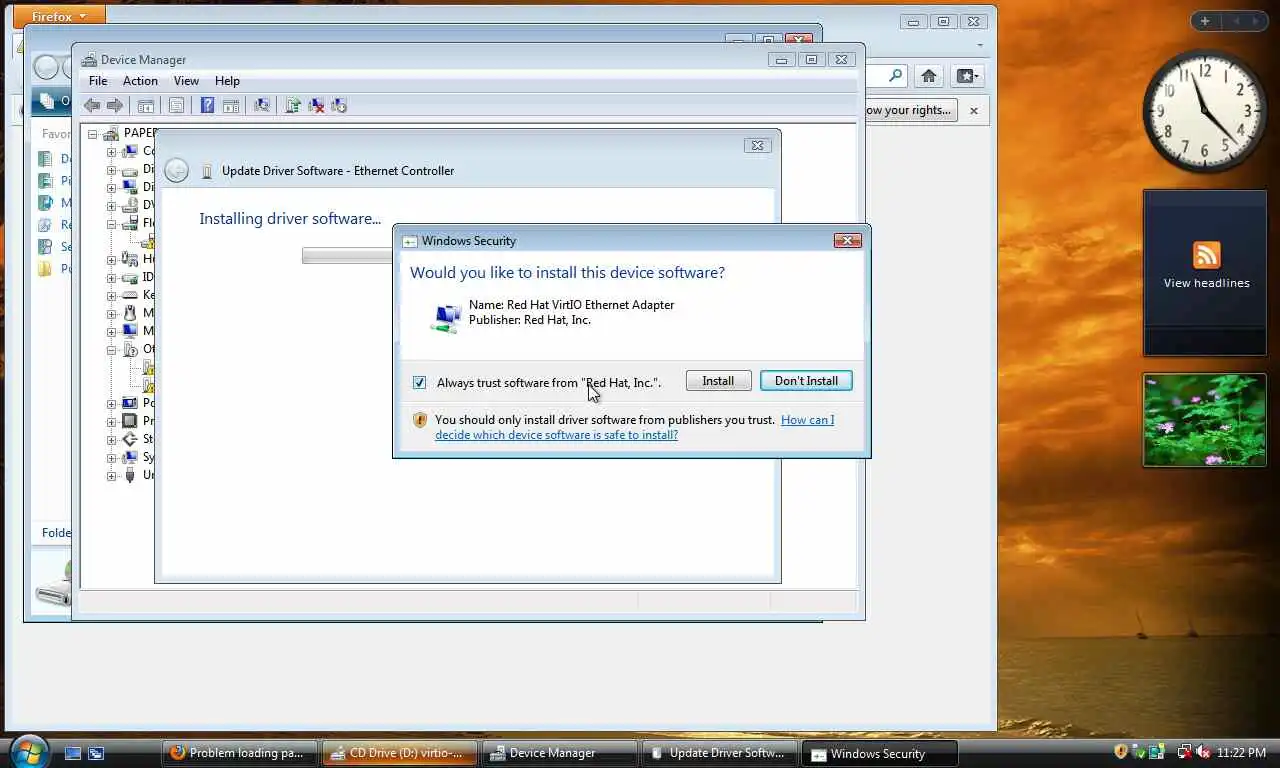Switch to CD Drive (D:) virtio taskbar button
Screen dimensions: 1280x768
click(400, 753)
